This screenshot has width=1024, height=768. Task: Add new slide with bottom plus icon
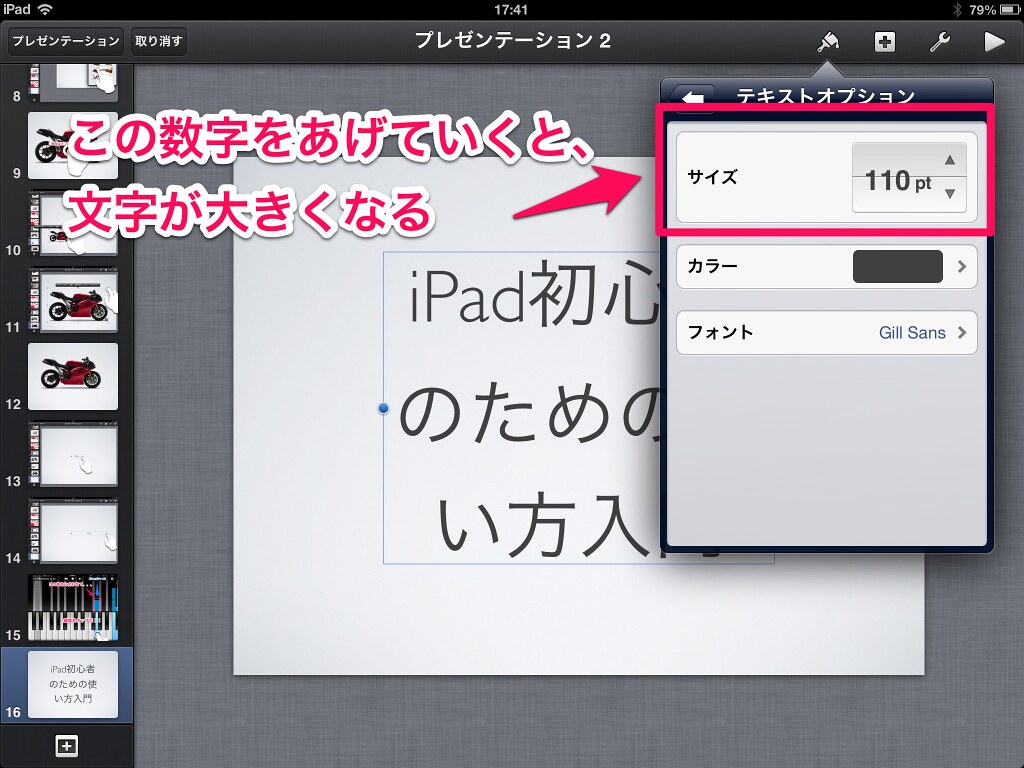(x=66, y=745)
